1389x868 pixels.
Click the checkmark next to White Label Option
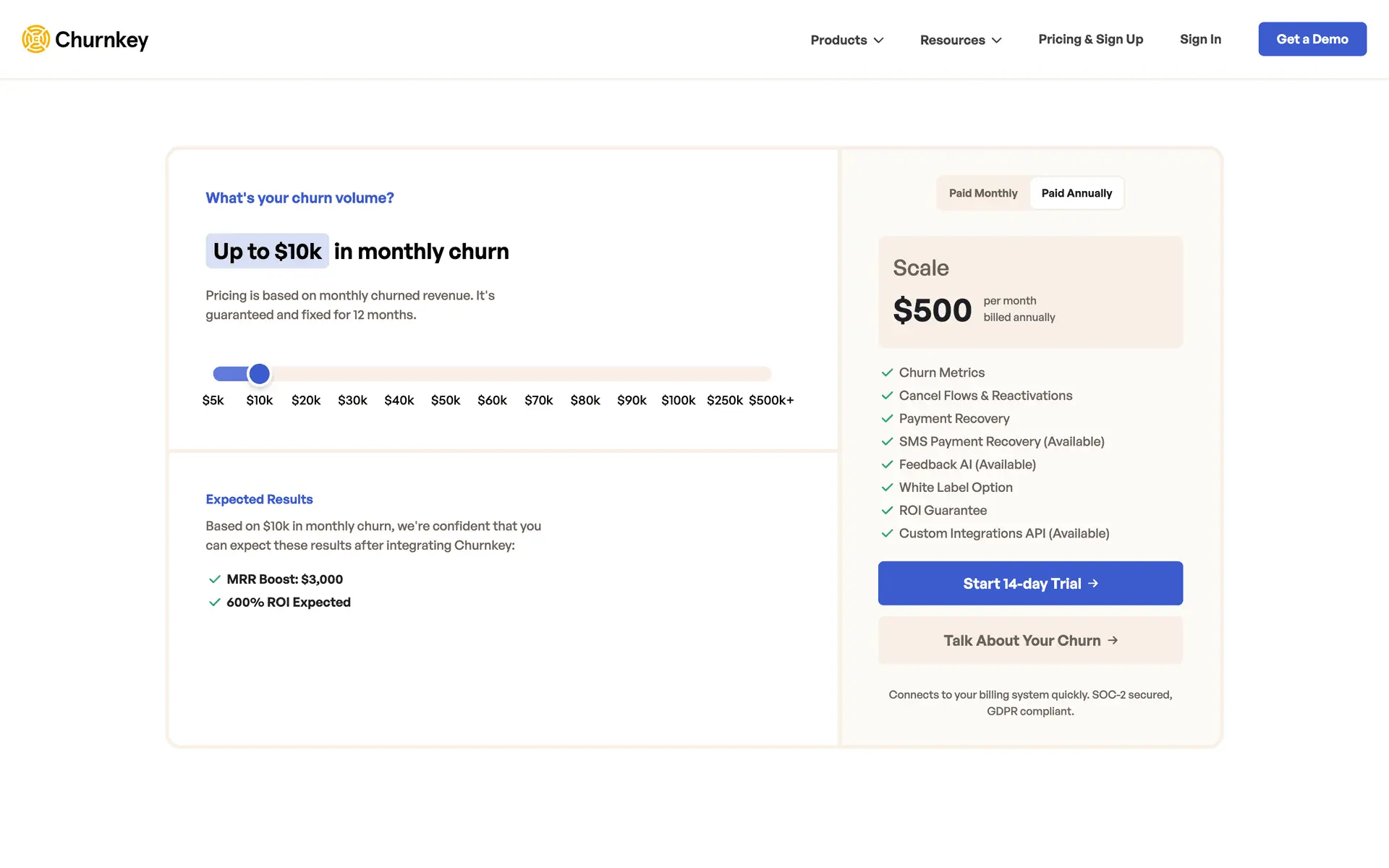click(x=887, y=488)
